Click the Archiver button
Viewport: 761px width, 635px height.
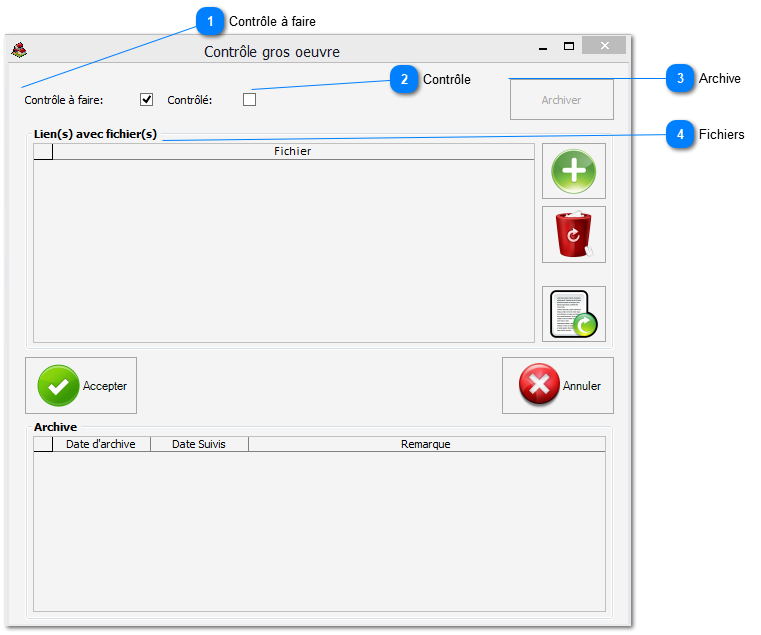(561, 100)
